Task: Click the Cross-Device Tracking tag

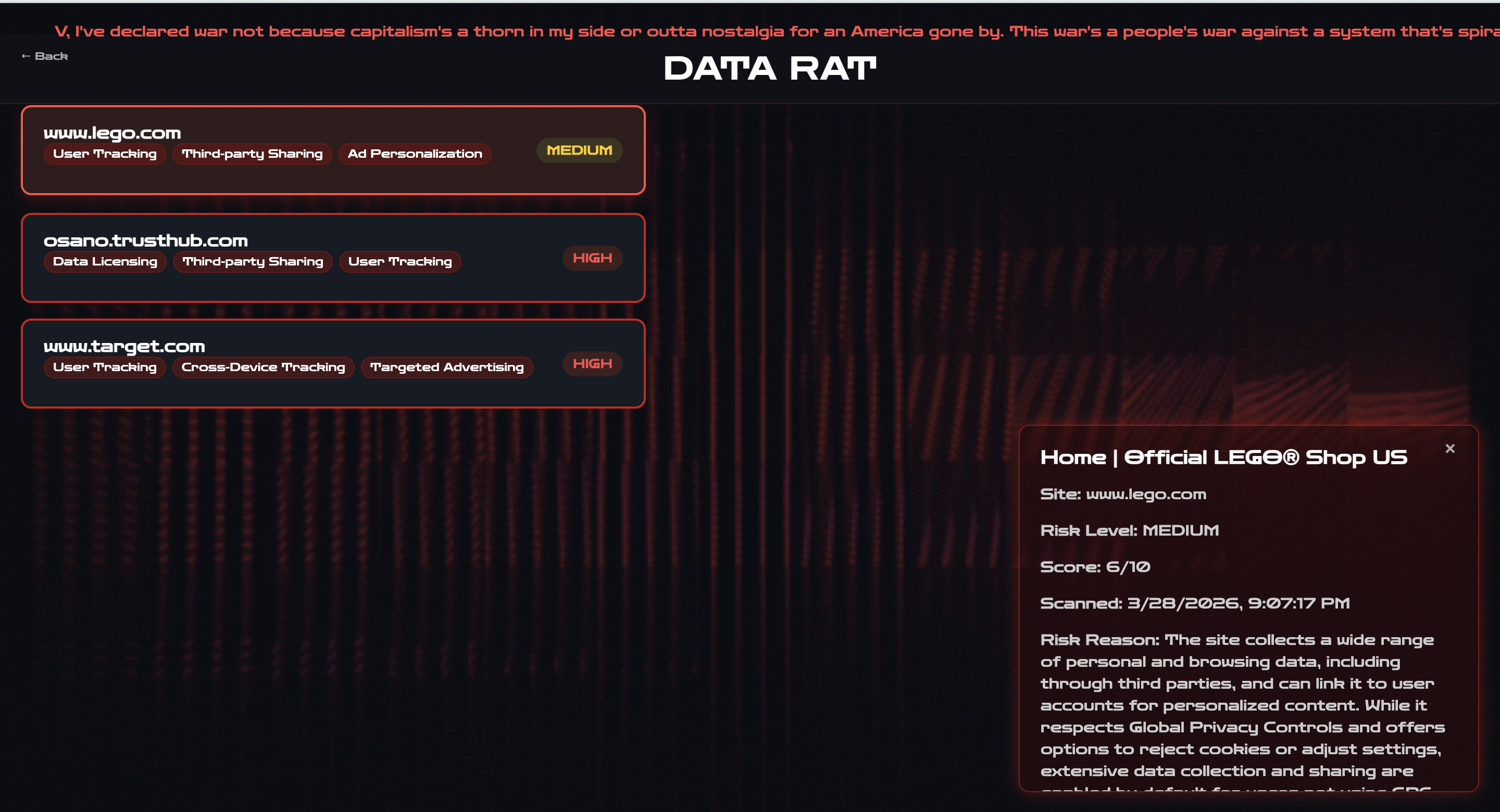Action: (x=263, y=367)
